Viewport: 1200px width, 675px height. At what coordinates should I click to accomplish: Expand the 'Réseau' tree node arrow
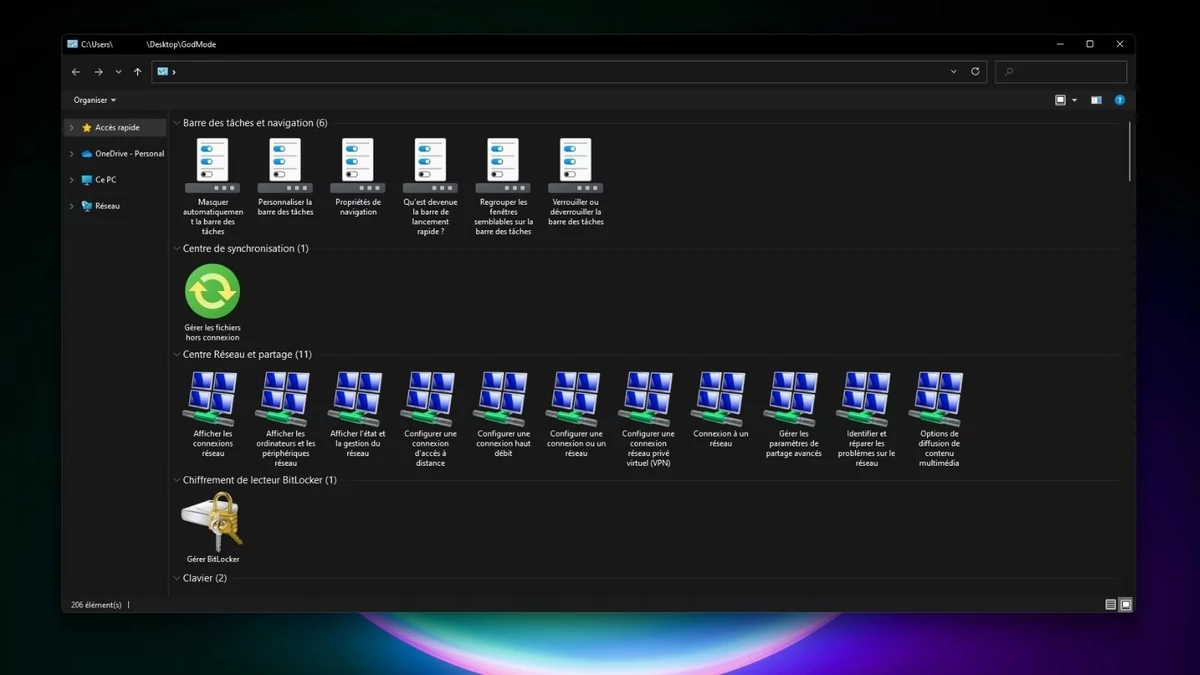[x=71, y=206]
